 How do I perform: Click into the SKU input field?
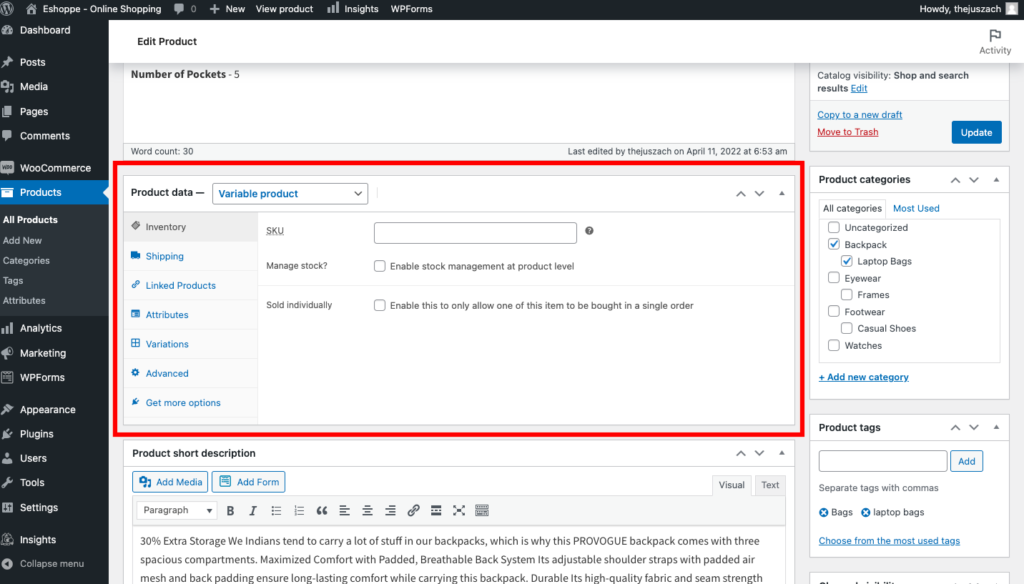point(475,232)
